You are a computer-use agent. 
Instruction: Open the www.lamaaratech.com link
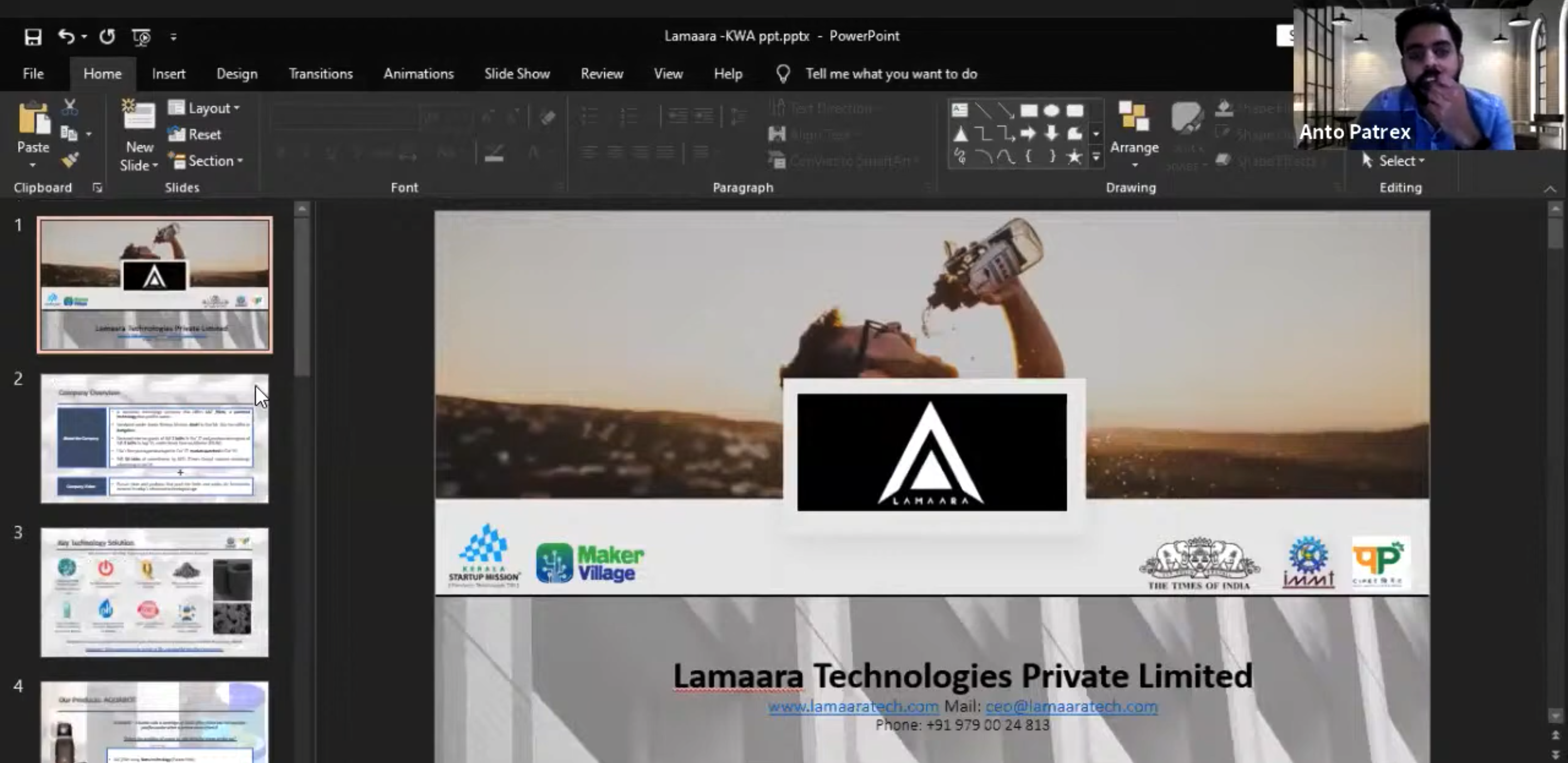pyautogui.click(x=853, y=706)
